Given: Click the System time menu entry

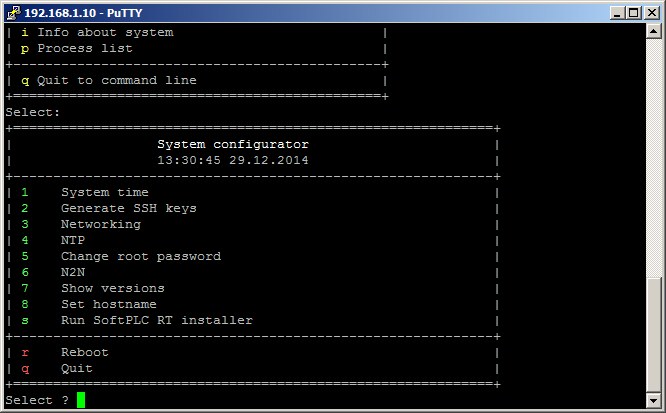Looking at the screenshot, I should (104, 192).
